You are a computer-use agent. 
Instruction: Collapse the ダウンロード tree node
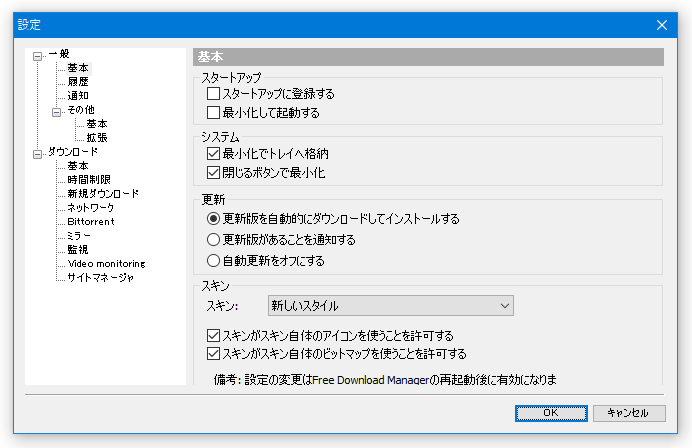tap(38, 154)
